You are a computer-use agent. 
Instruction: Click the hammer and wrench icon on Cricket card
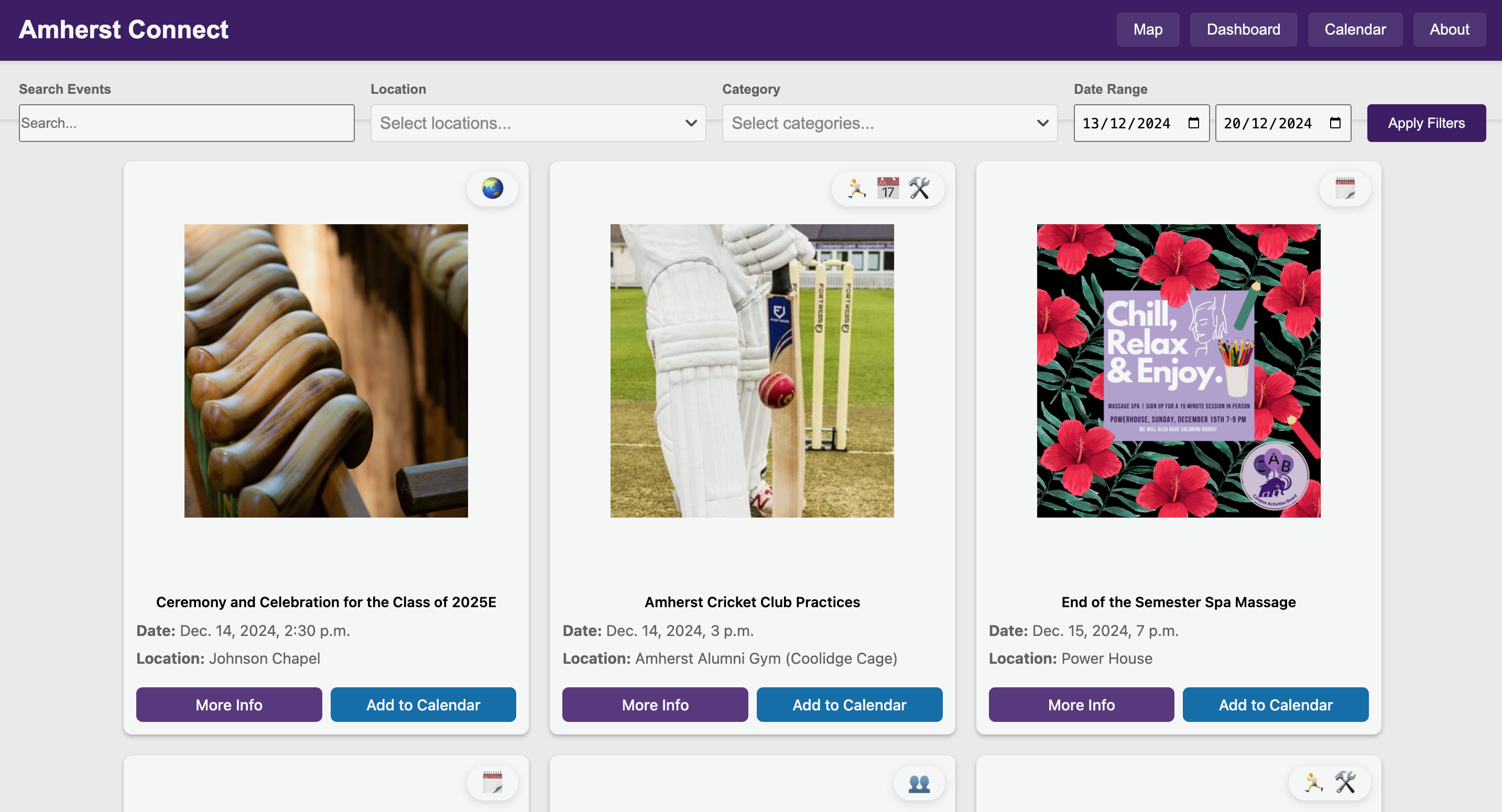coord(919,188)
